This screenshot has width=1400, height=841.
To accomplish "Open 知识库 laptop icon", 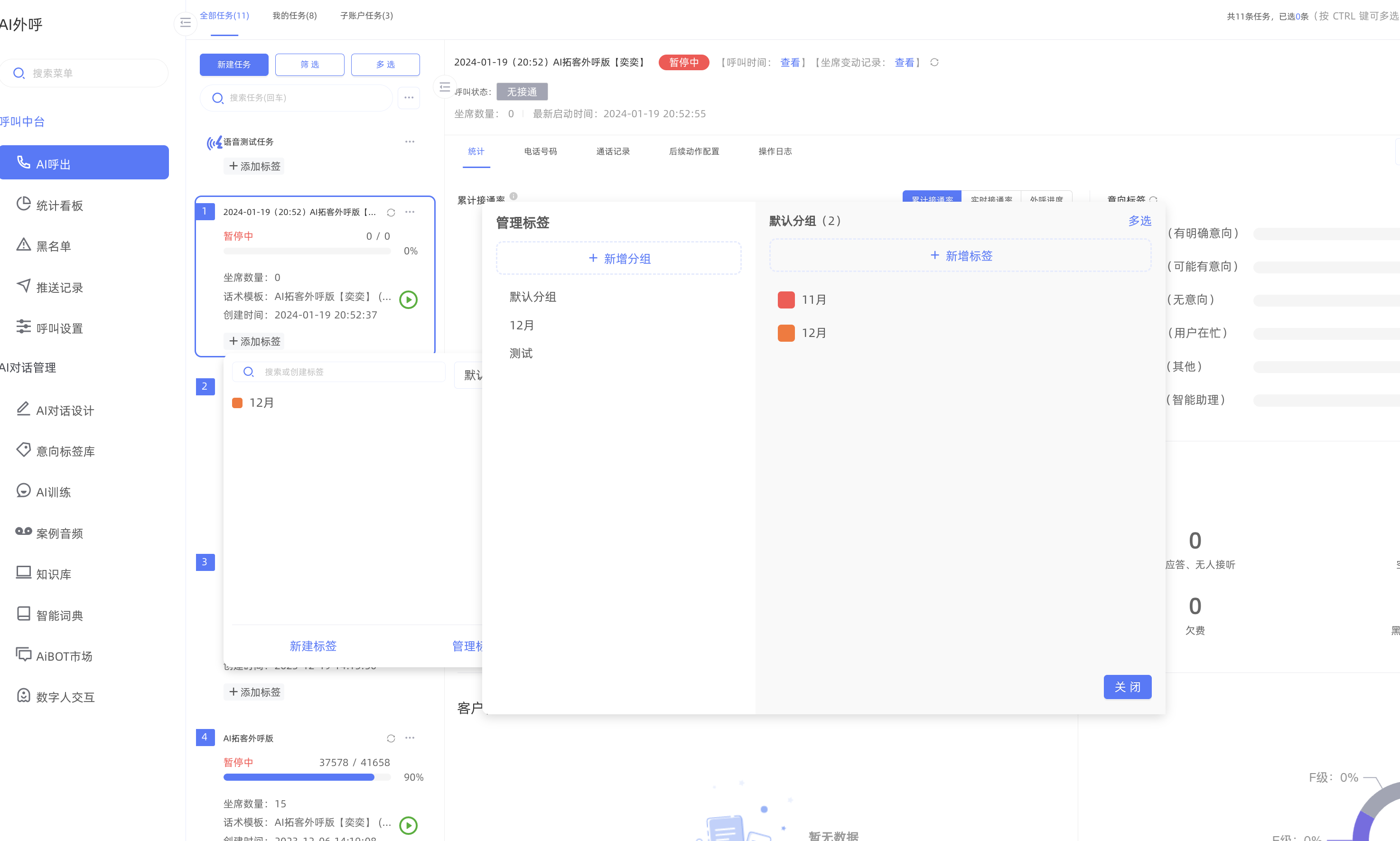I will click(x=23, y=573).
